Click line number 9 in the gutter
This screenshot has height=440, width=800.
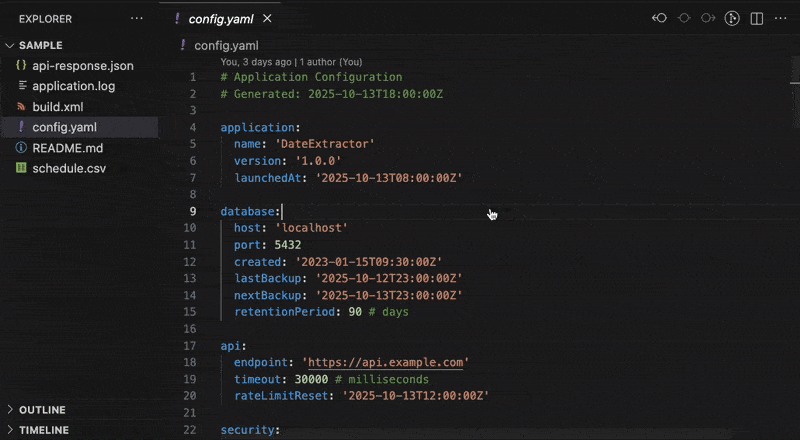[193, 211]
